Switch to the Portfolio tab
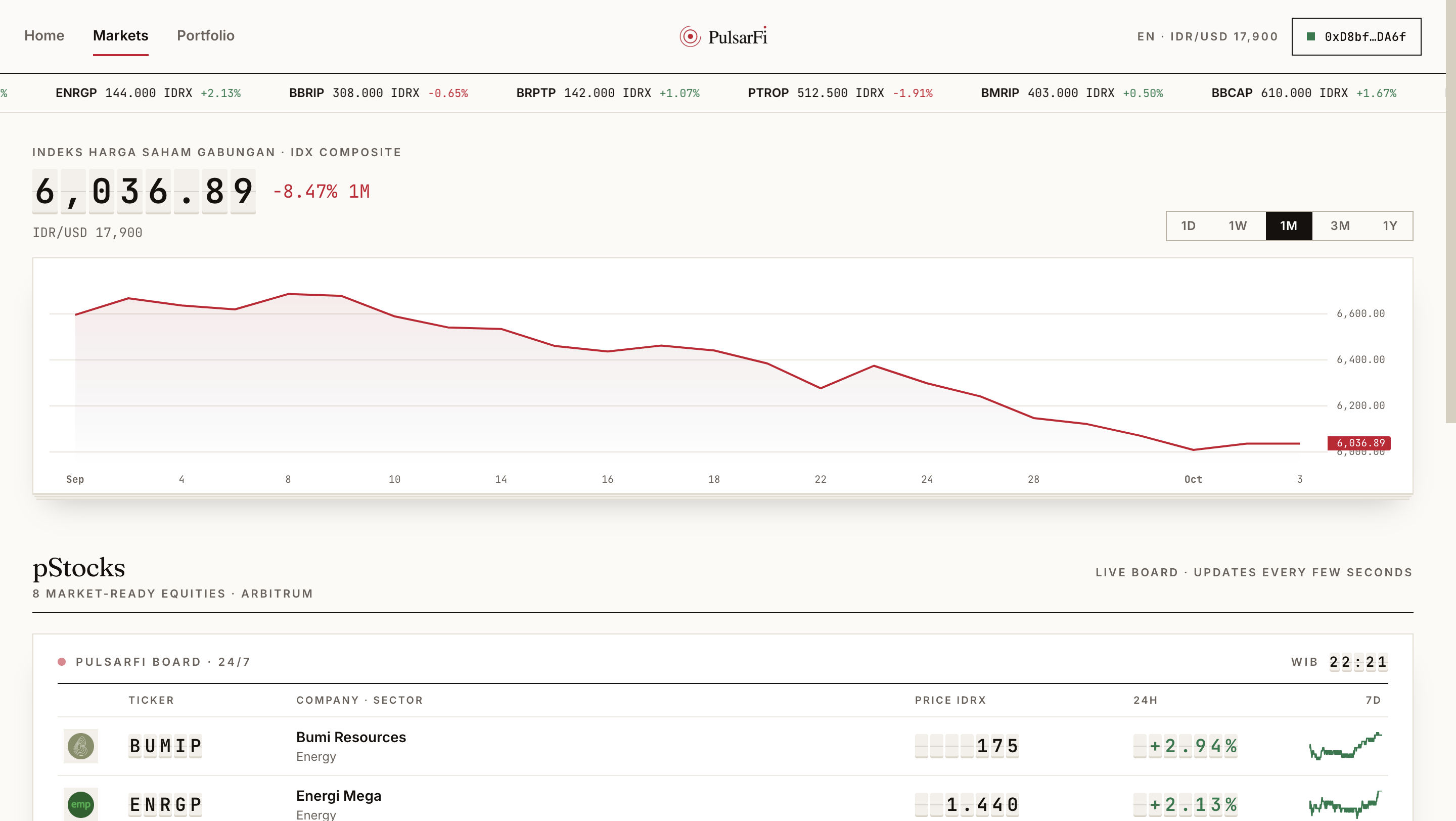Screen dimensions: 1456x821 click(x=206, y=35)
